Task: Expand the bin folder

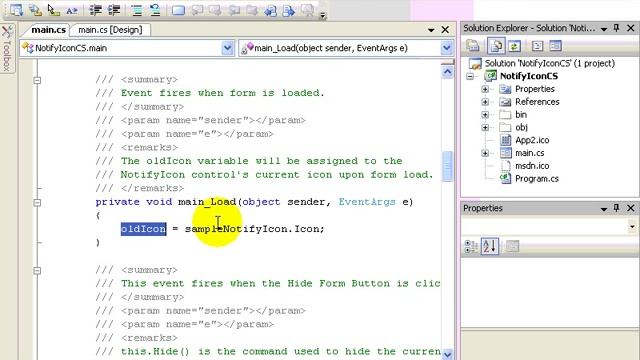Action: 485,115
